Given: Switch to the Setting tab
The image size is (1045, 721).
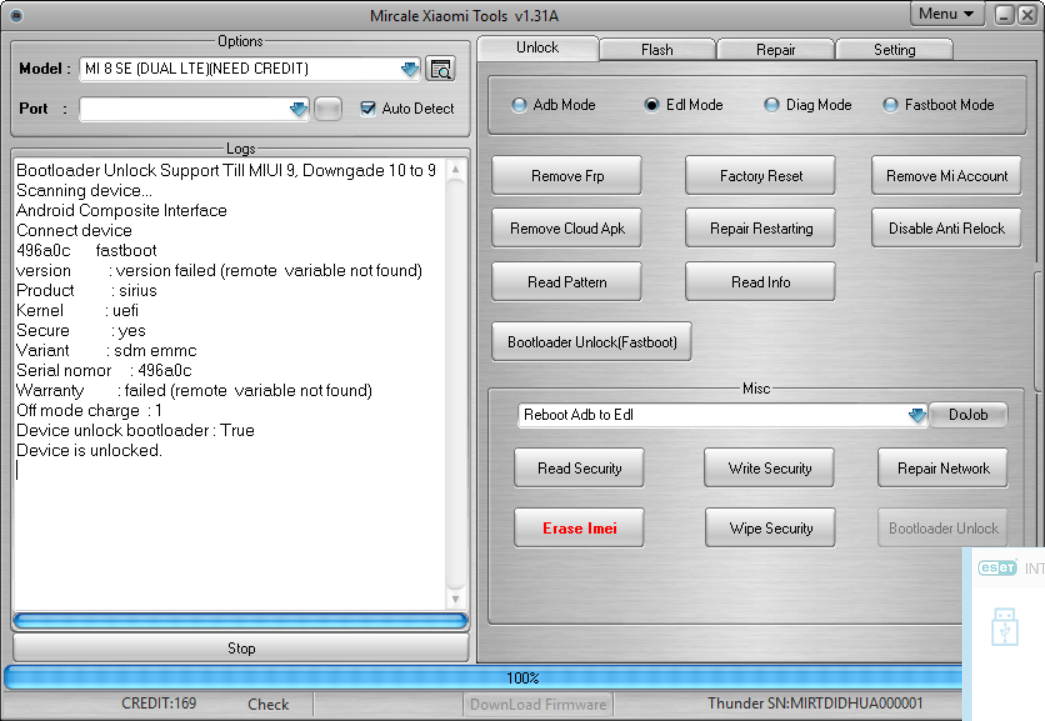Looking at the screenshot, I should click(894, 50).
